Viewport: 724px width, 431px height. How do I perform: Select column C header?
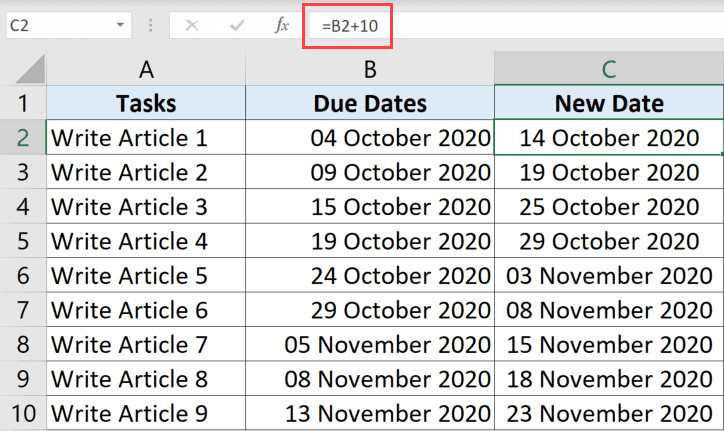click(x=609, y=69)
